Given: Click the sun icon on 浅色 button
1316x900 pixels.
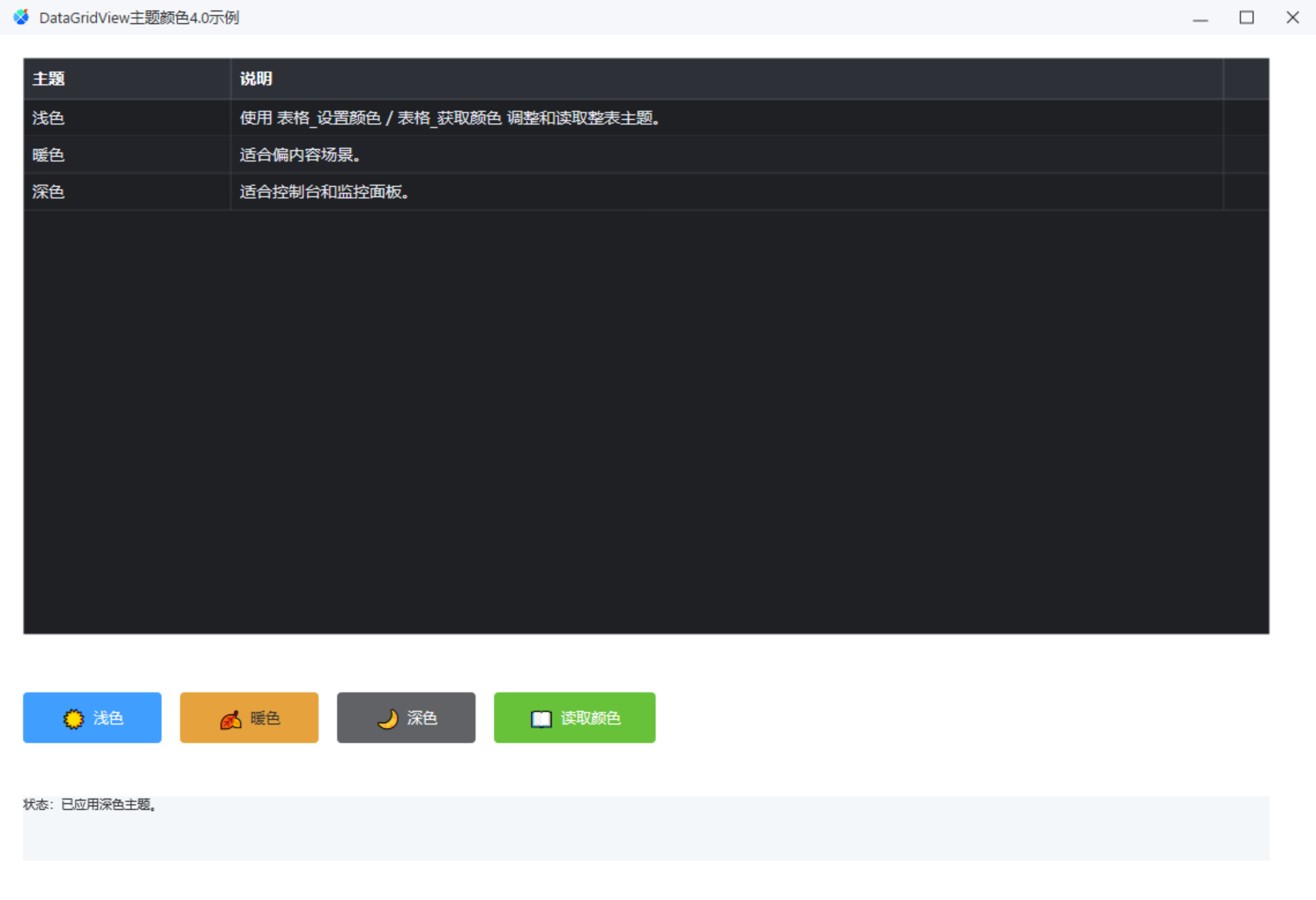Looking at the screenshot, I should pyautogui.click(x=73, y=718).
